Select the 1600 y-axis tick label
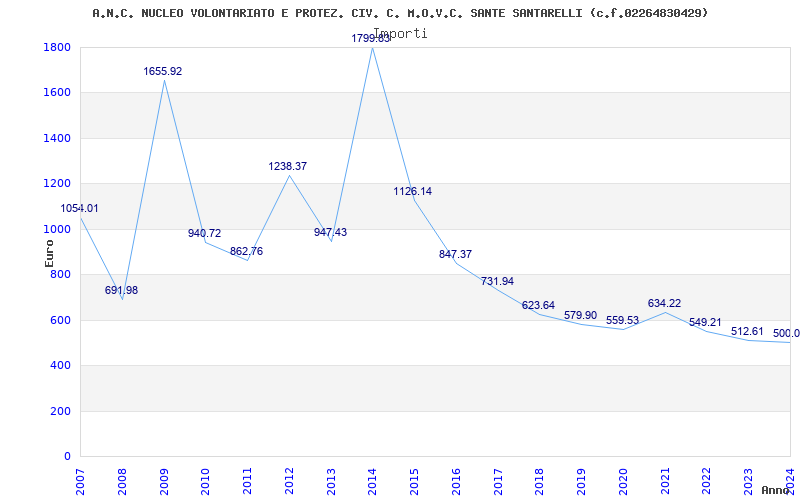 click(57, 93)
